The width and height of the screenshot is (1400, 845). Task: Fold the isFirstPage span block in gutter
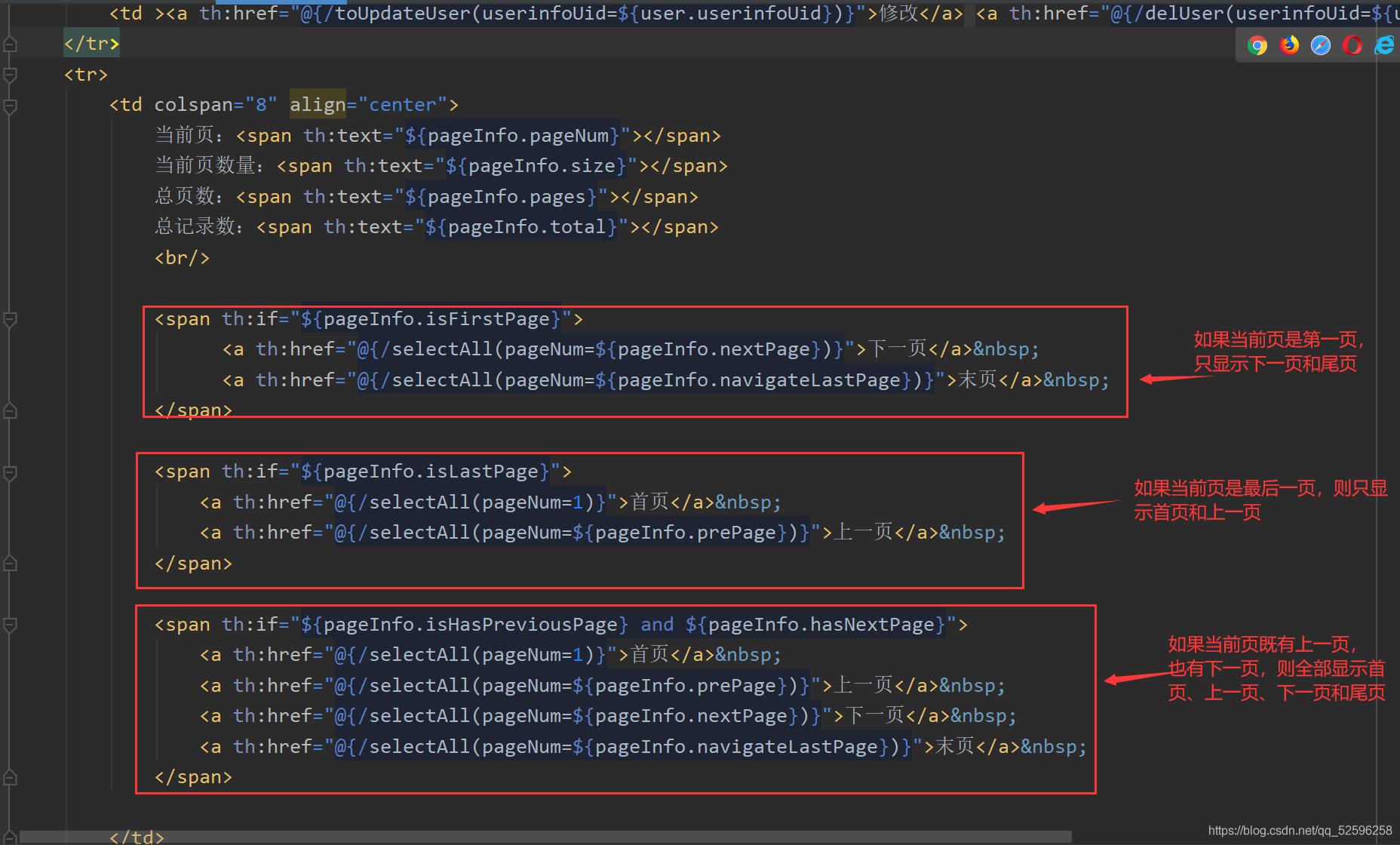(11, 319)
